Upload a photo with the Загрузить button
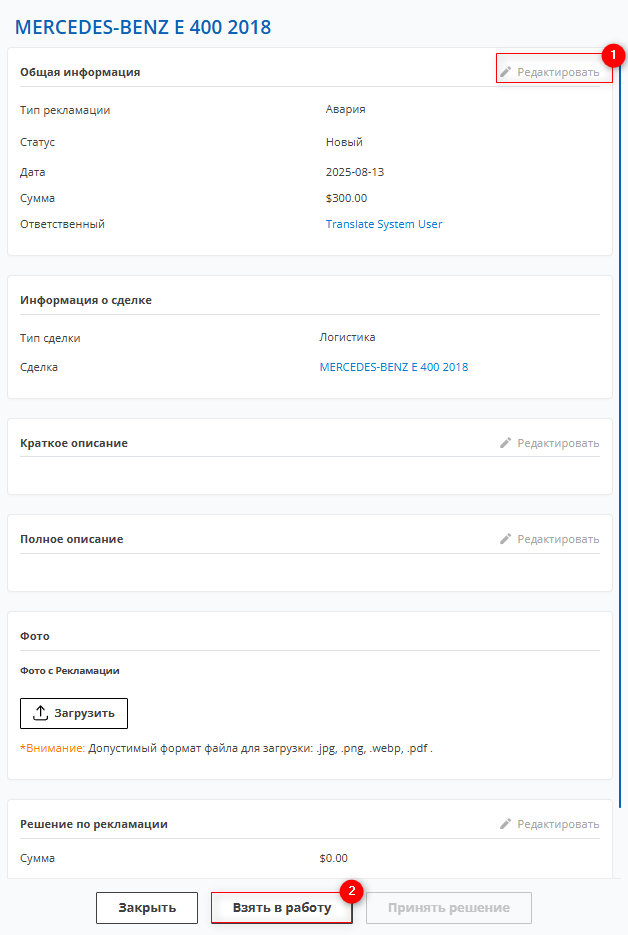The image size is (628, 935). 74,713
